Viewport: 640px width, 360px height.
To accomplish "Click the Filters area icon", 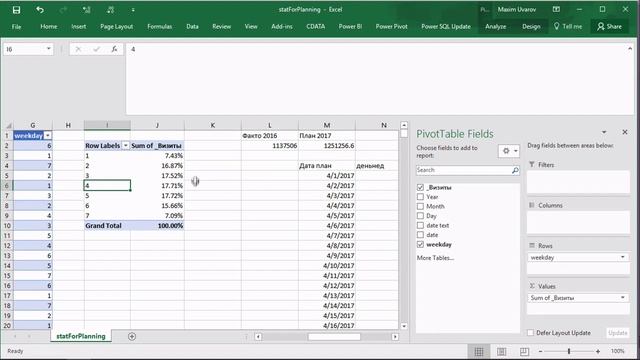I will 531,164.
